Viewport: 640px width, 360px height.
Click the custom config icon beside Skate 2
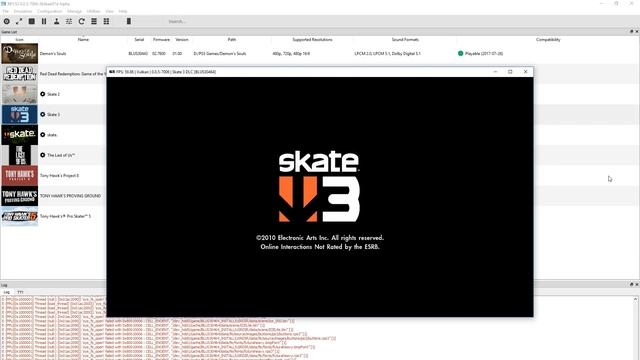click(42, 94)
